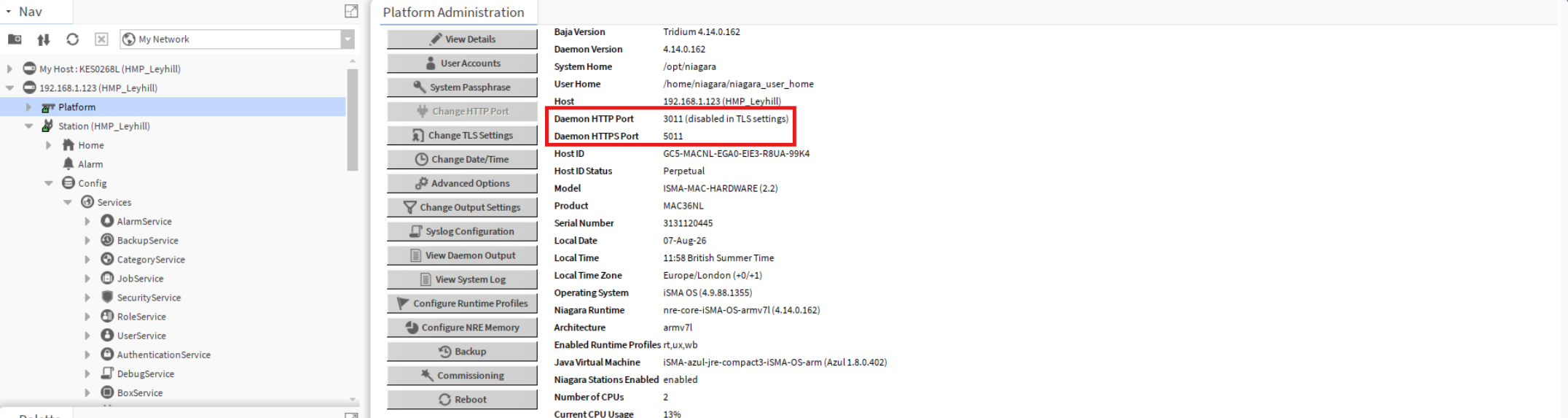The image size is (1568, 418).
Task: Click the BoxService icon
Action: point(107,392)
